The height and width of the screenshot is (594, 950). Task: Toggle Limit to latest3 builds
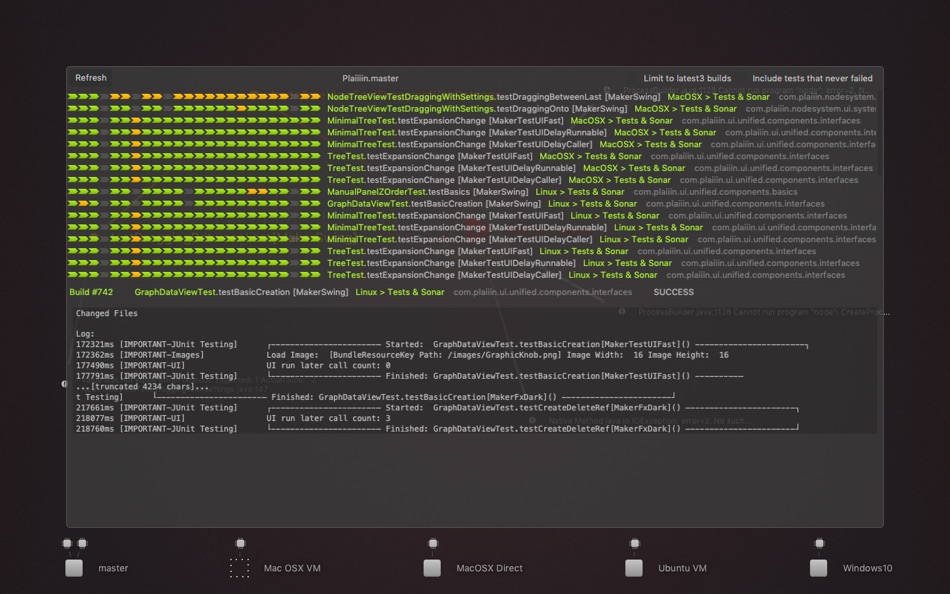click(687, 78)
